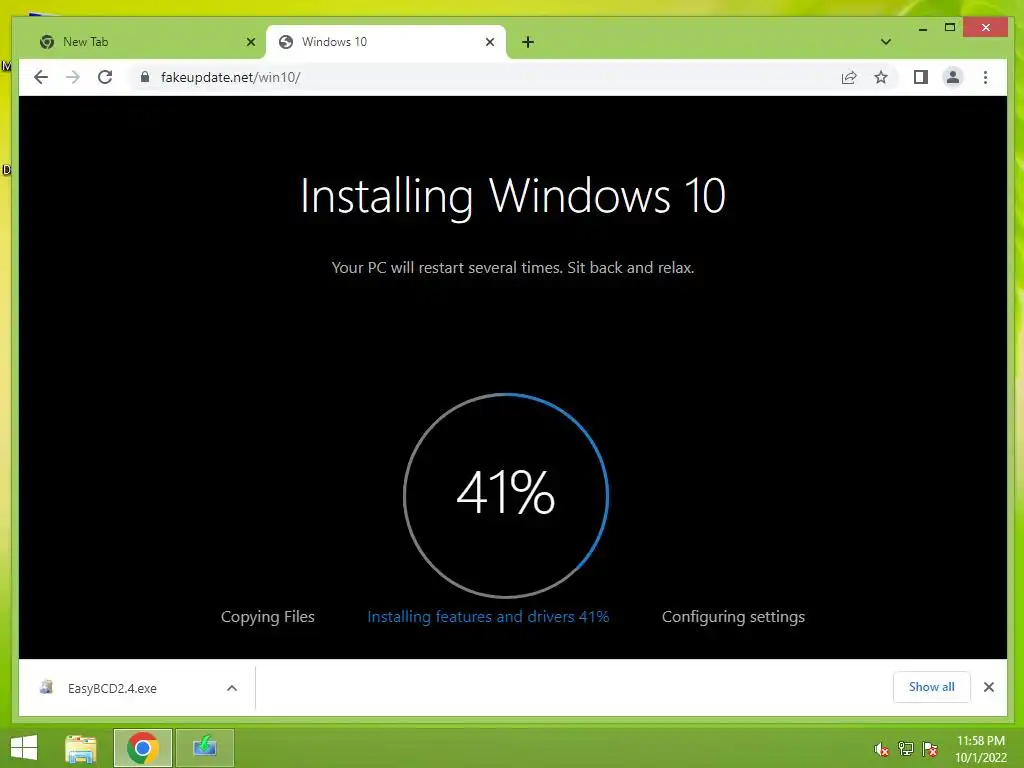
Task: Open the Windows Start button
Action: pyautogui.click(x=24, y=748)
